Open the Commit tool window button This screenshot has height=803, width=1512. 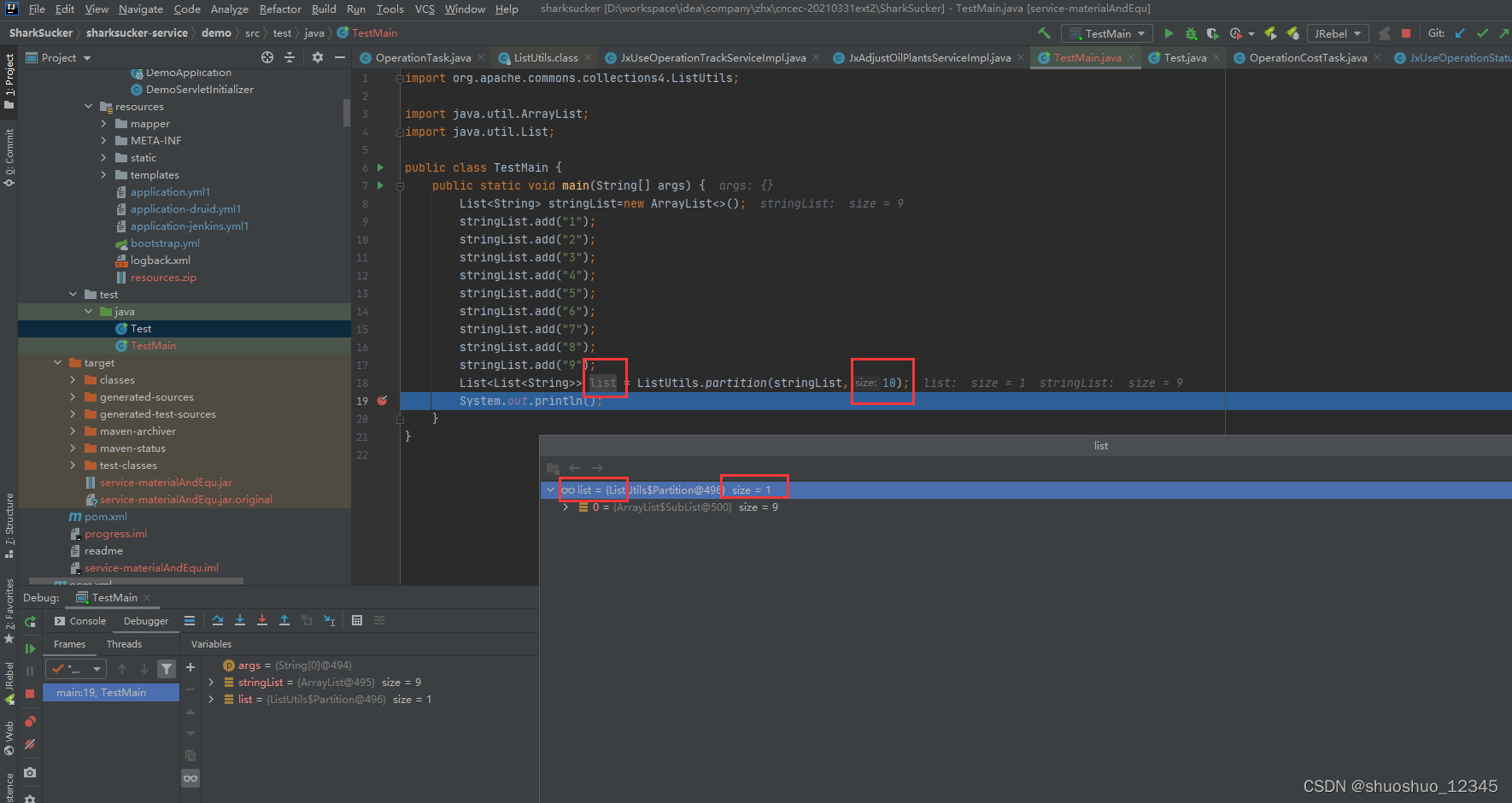click(9, 157)
